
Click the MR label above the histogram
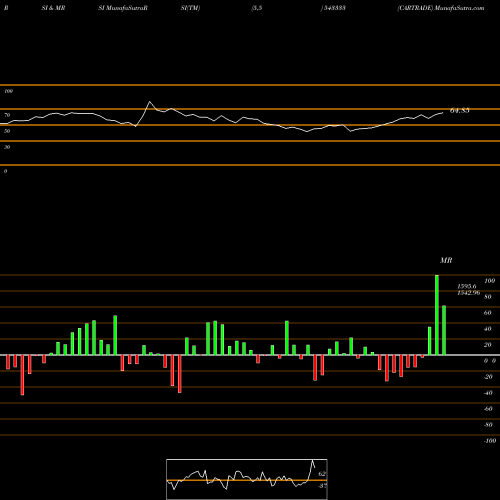446,260
